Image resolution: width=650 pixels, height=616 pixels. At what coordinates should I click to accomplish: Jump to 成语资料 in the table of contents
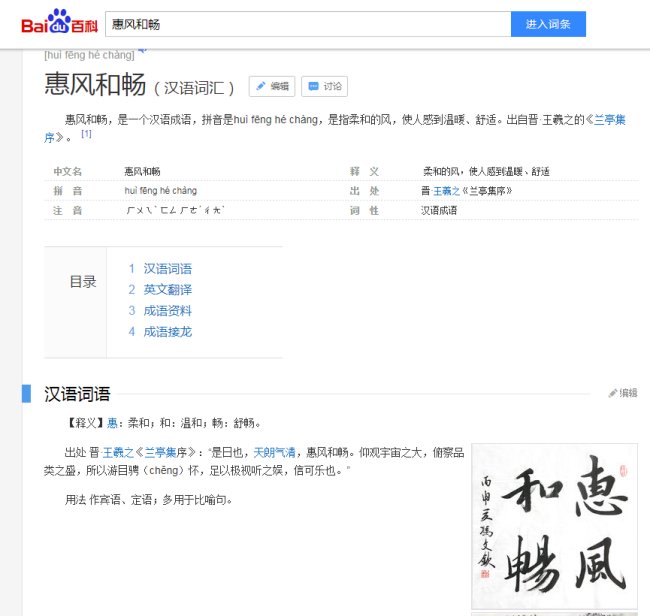tap(167, 310)
